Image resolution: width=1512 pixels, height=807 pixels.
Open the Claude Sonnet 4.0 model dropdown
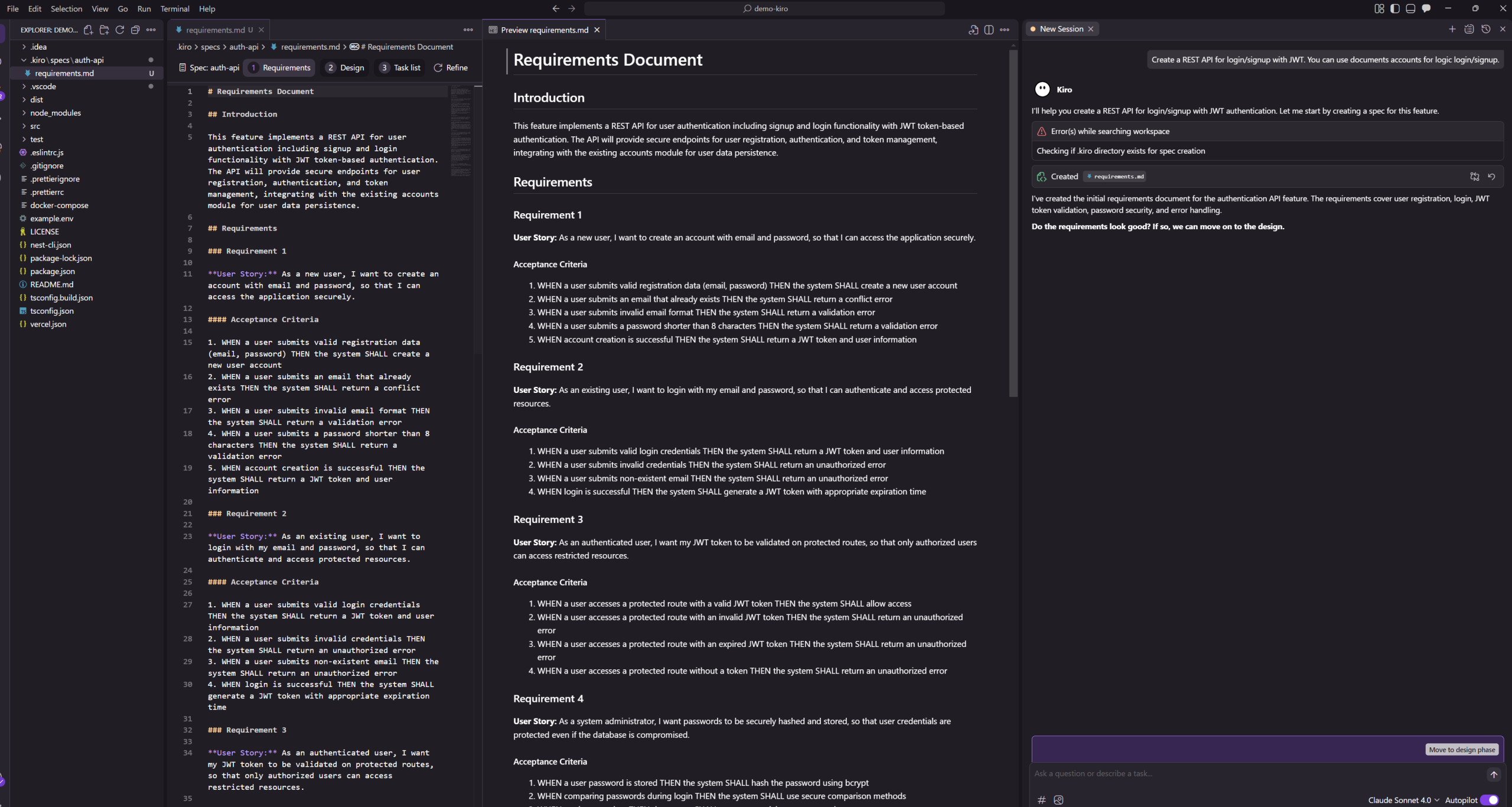pyautogui.click(x=1403, y=800)
